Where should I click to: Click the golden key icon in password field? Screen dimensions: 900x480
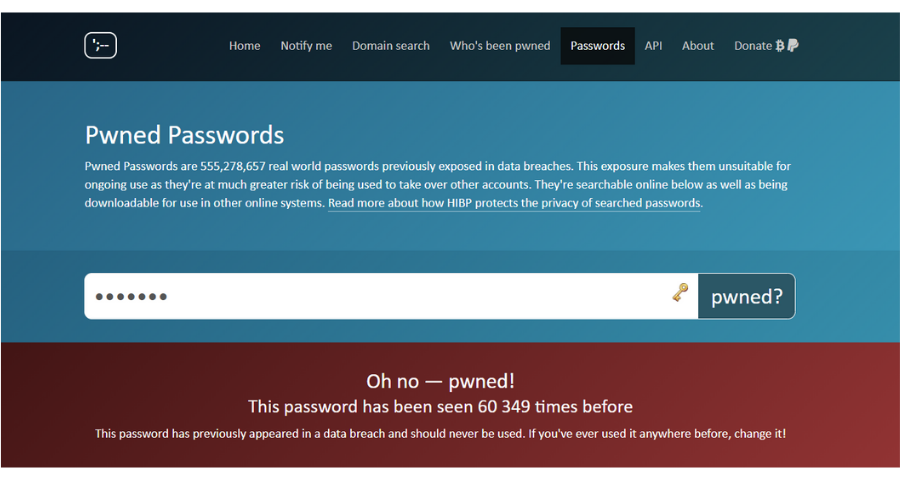click(680, 292)
